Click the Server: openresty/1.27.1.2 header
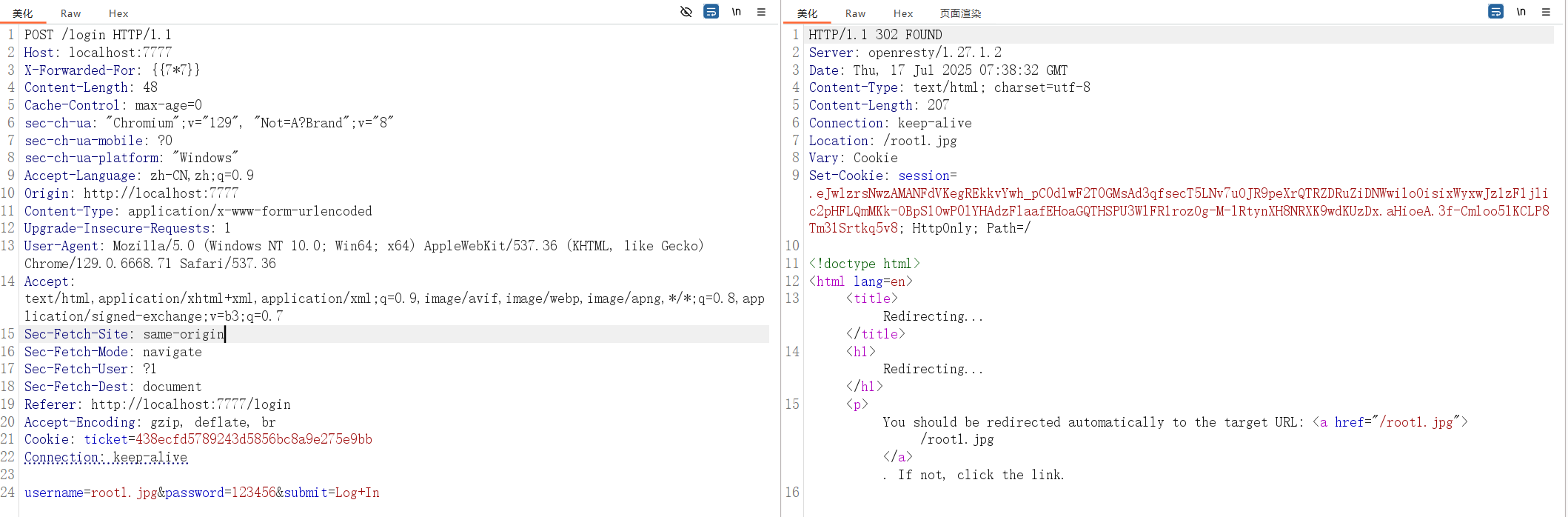The height and width of the screenshot is (517, 1568). tap(905, 53)
